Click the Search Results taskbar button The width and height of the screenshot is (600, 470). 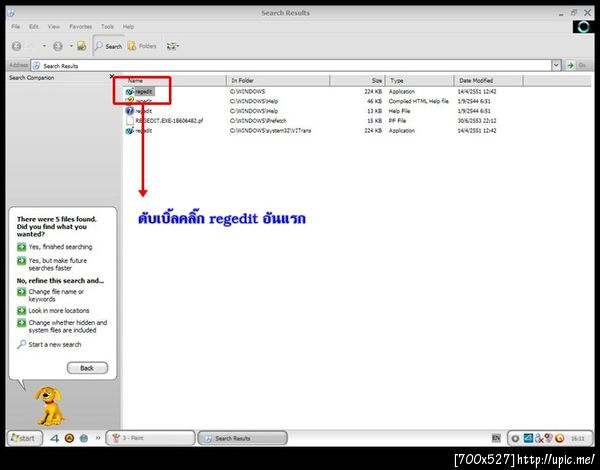[x=242, y=438]
